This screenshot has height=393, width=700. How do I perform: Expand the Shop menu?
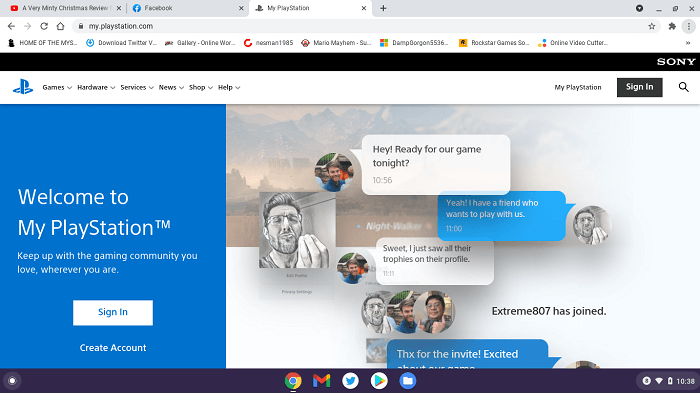coord(201,88)
